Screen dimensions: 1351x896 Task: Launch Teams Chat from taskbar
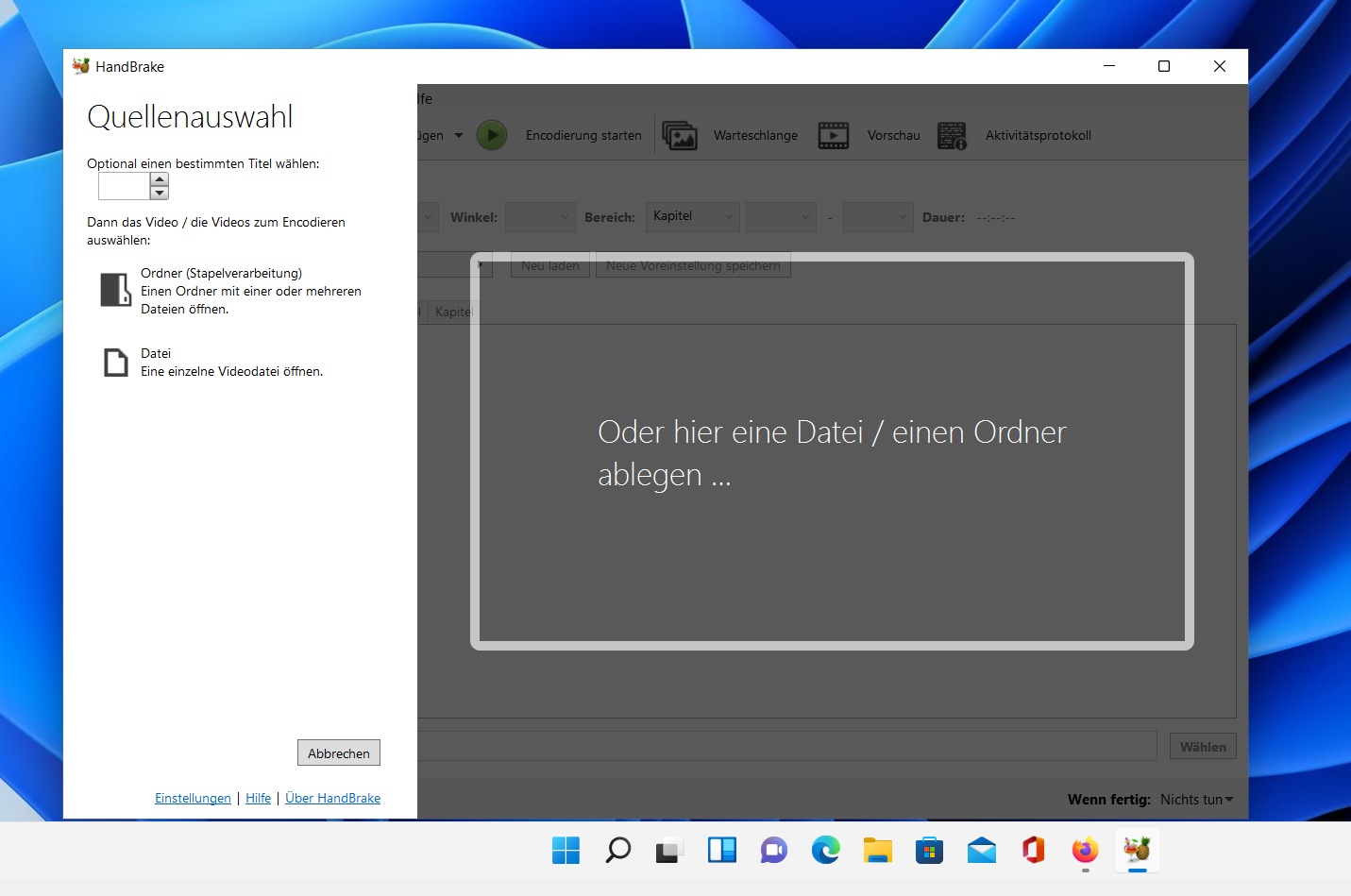coord(774,851)
